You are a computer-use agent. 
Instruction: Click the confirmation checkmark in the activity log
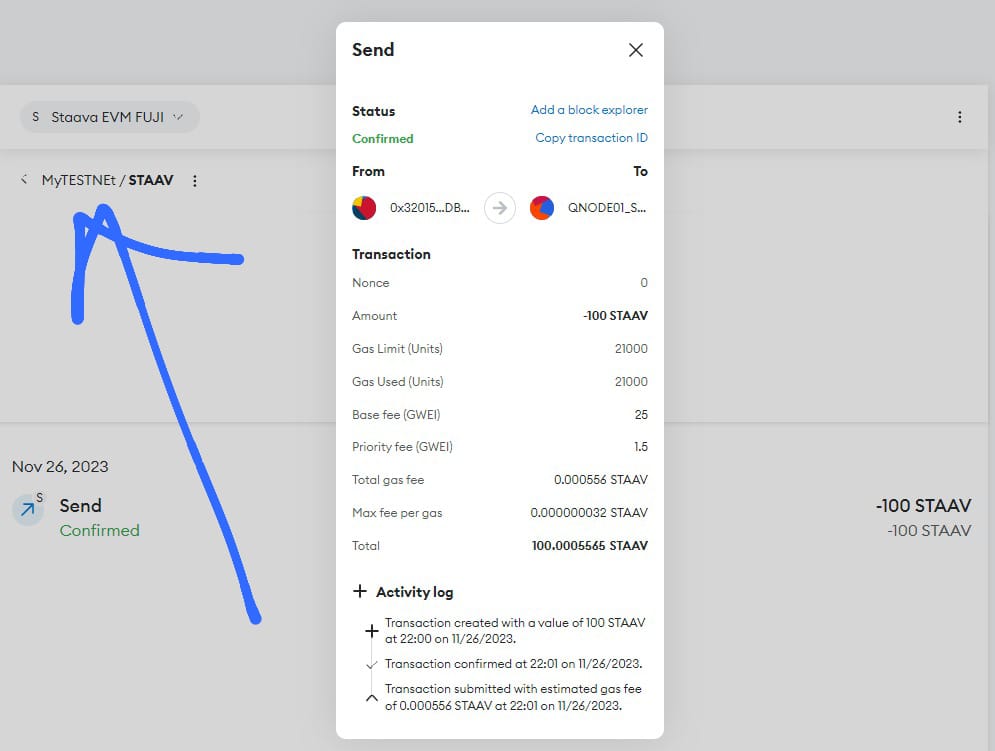[371, 663]
